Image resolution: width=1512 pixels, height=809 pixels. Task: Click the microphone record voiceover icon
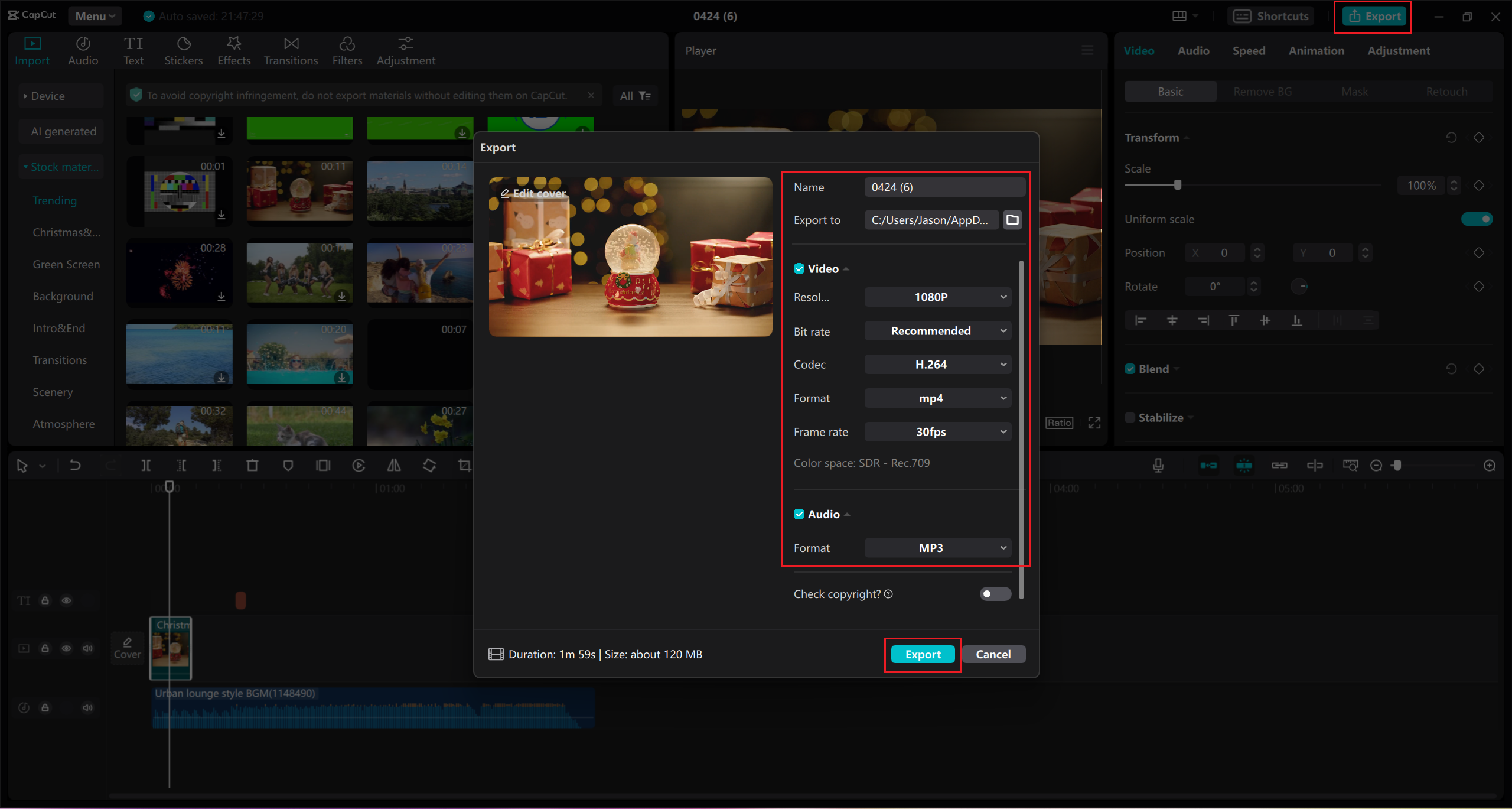pos(1158,466)
